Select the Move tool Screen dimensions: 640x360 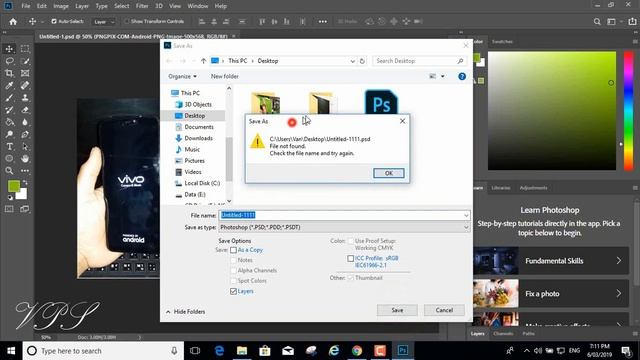coord(9,49)
